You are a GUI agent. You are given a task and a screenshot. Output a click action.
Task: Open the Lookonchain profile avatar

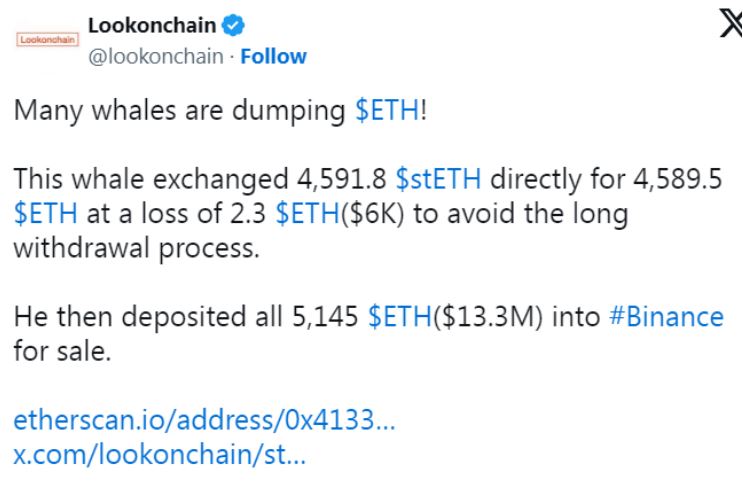47,39
